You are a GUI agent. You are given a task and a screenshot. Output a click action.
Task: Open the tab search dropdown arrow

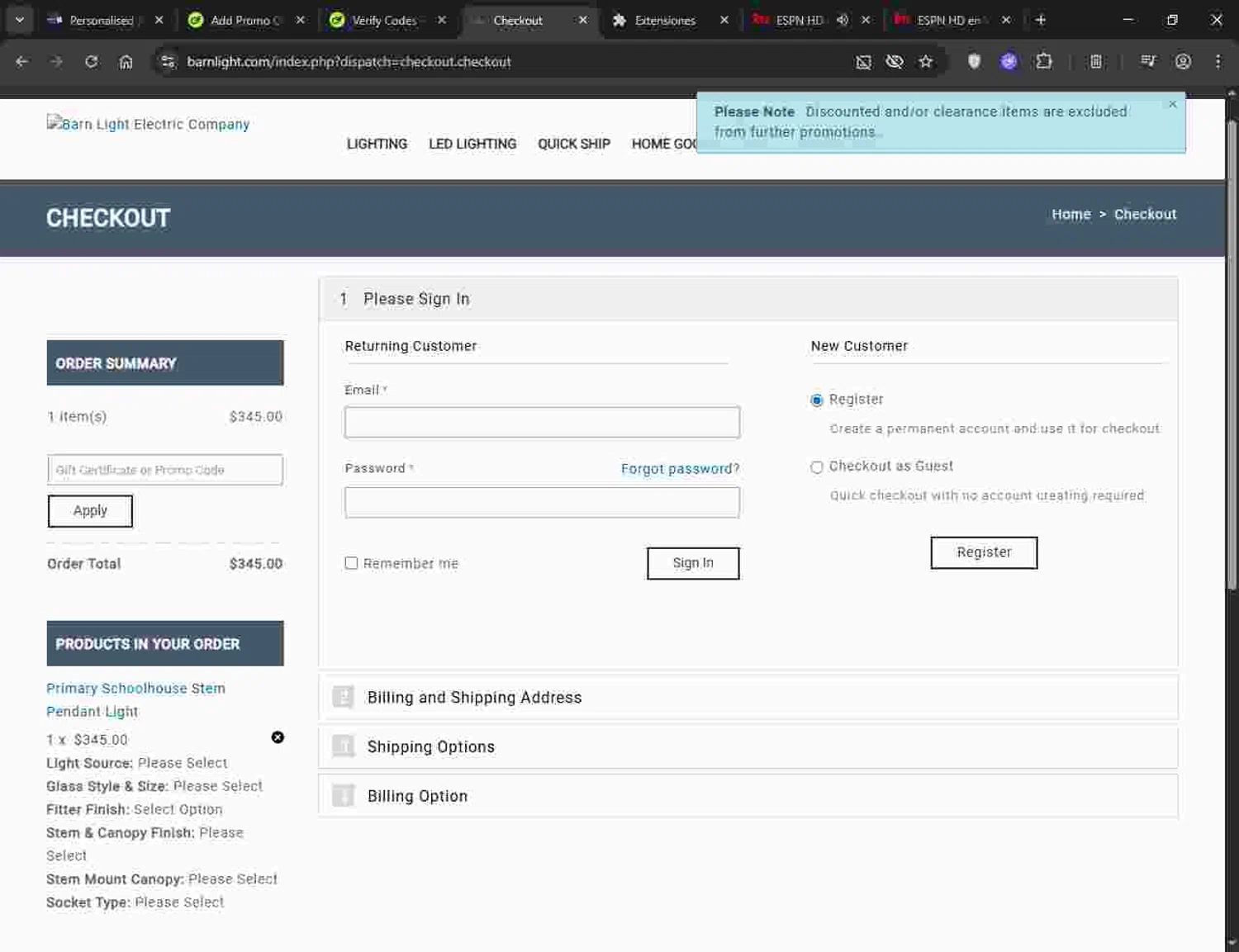click(19, 20)
